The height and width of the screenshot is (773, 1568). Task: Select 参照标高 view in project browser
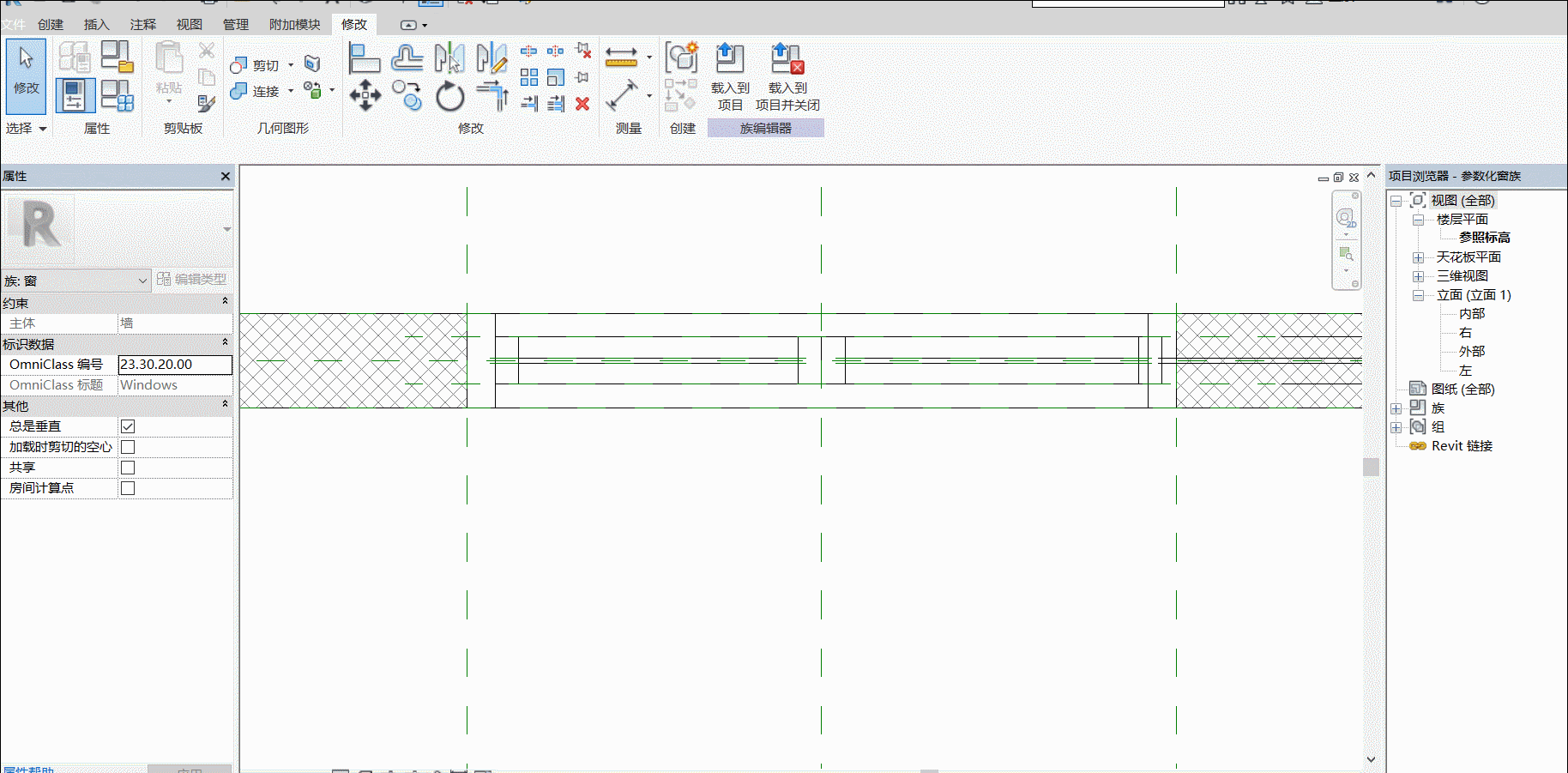(x=1485, y=238)
